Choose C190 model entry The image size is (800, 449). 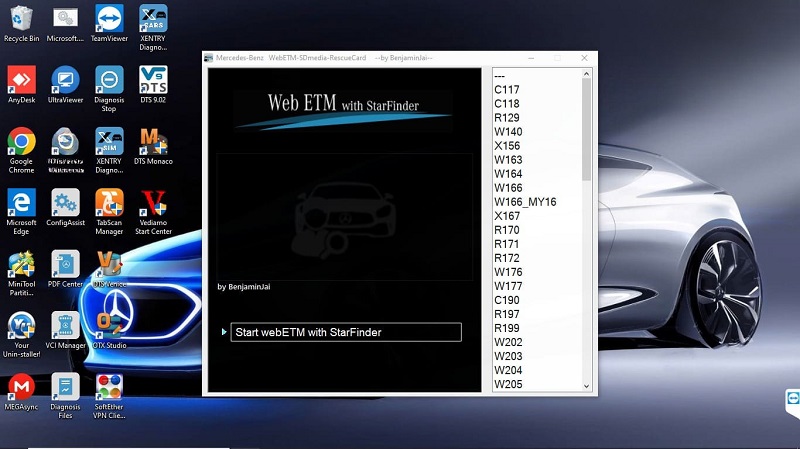tap(507, 300)
